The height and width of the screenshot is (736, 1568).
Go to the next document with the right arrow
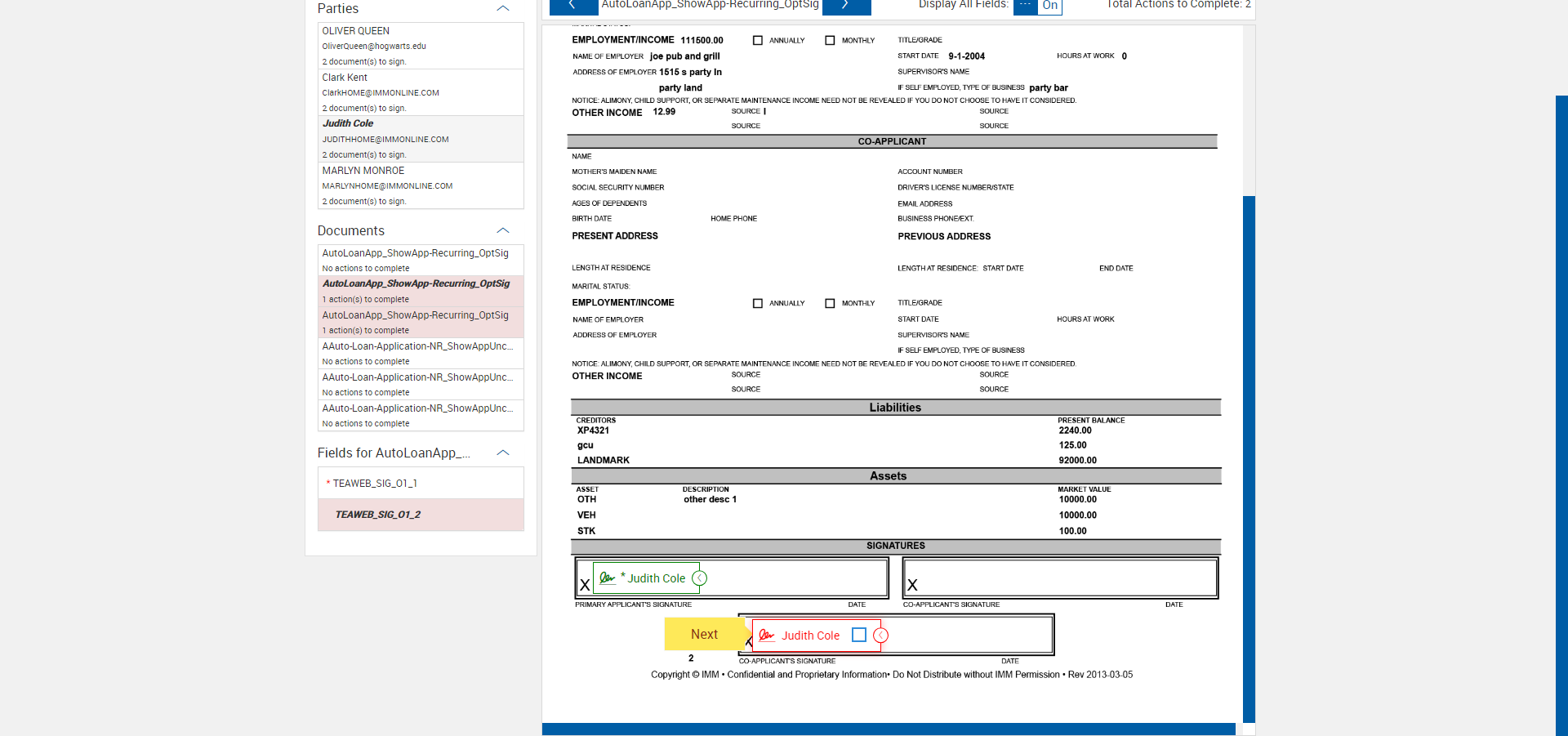(x=846, y=7)
